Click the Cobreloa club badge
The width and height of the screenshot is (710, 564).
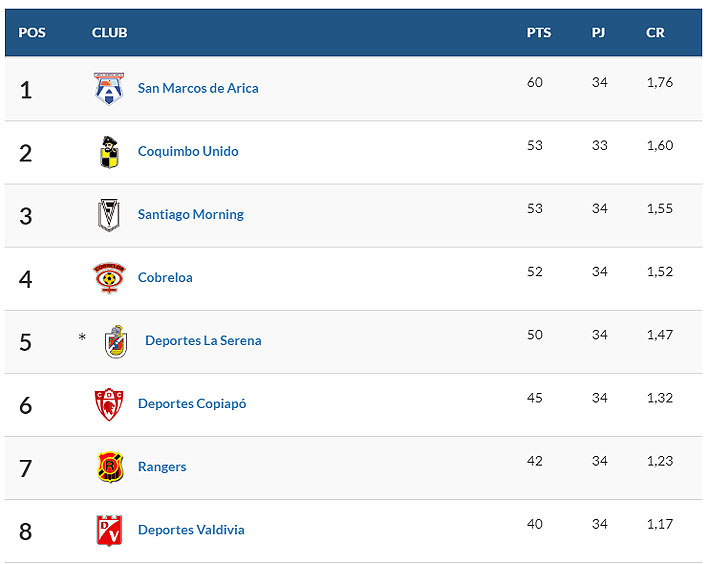coord(108,278)
